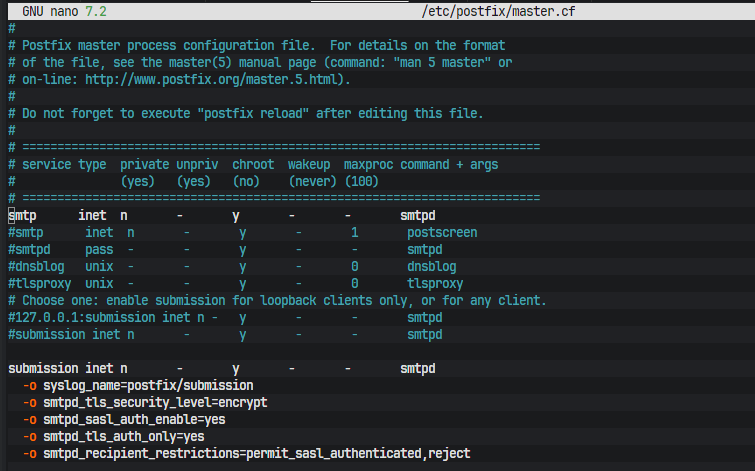Click the "wakeup" column header
The height and width of the screenshot is (471, 755).
308,164
